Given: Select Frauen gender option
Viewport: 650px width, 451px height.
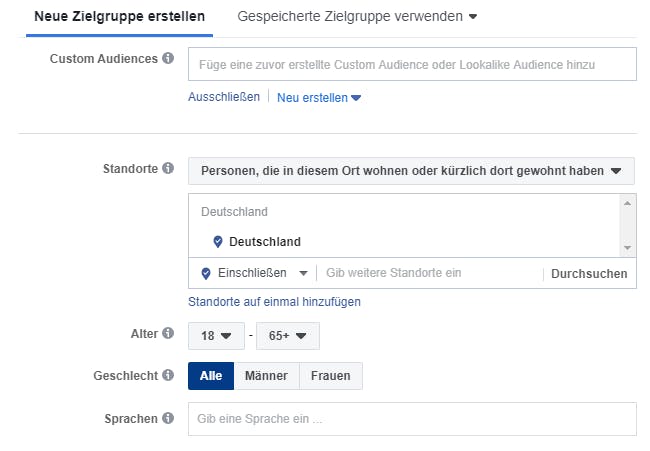Looking at the screenshot, I should tap(331, 376).
